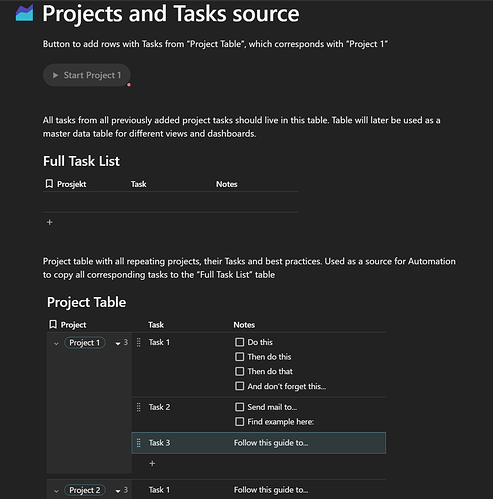Collapse the Project 1 group chevron

pyautogui.click(x=56, y=343)
